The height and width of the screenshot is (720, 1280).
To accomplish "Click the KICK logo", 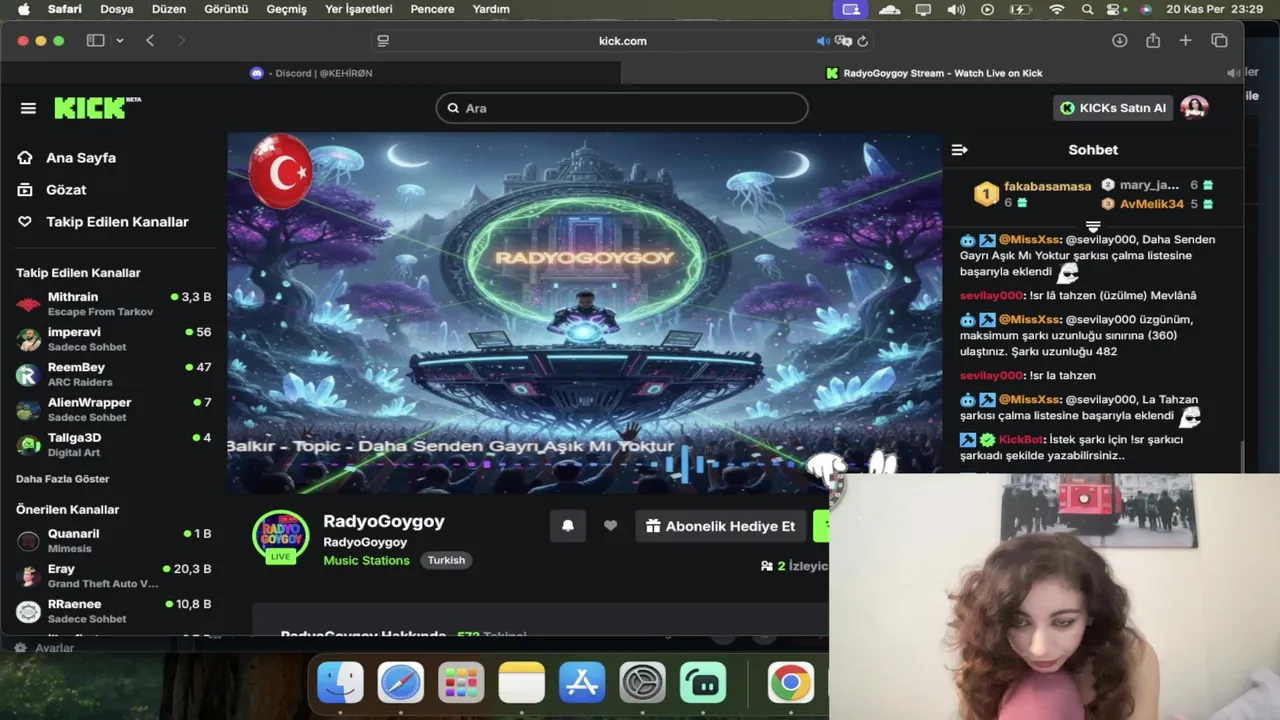I will pos(97,108).
